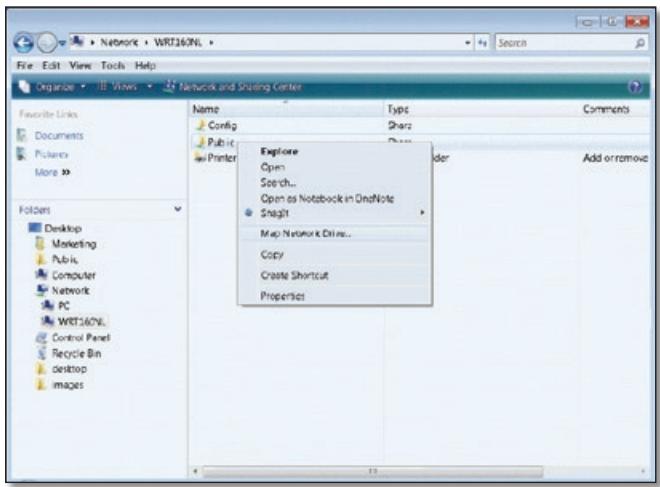
Task: Click the Recycle Bin icon in tree
Action: pyautogui.click(x=42, y=353)
